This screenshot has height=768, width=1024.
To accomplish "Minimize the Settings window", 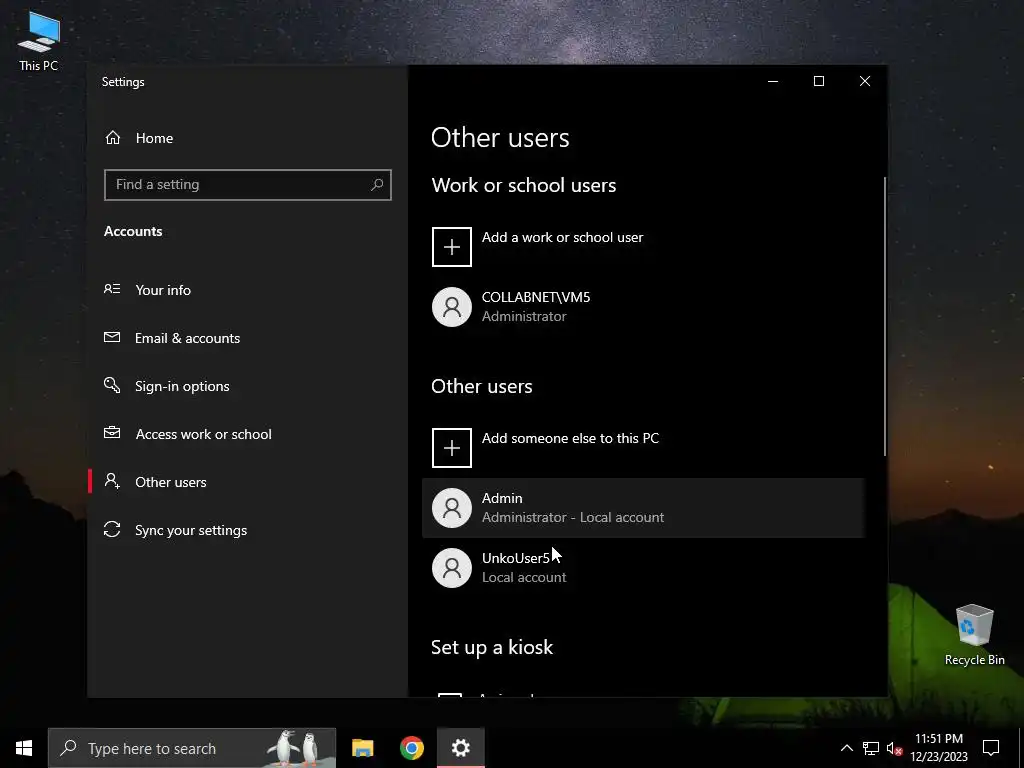I will tap(773, 81).
